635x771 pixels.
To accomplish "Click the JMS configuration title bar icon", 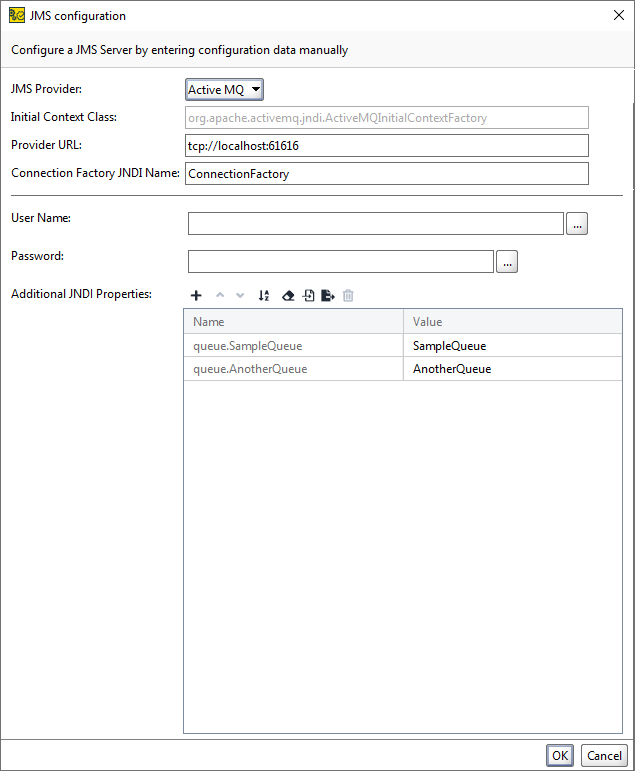I will coord(17,16).
